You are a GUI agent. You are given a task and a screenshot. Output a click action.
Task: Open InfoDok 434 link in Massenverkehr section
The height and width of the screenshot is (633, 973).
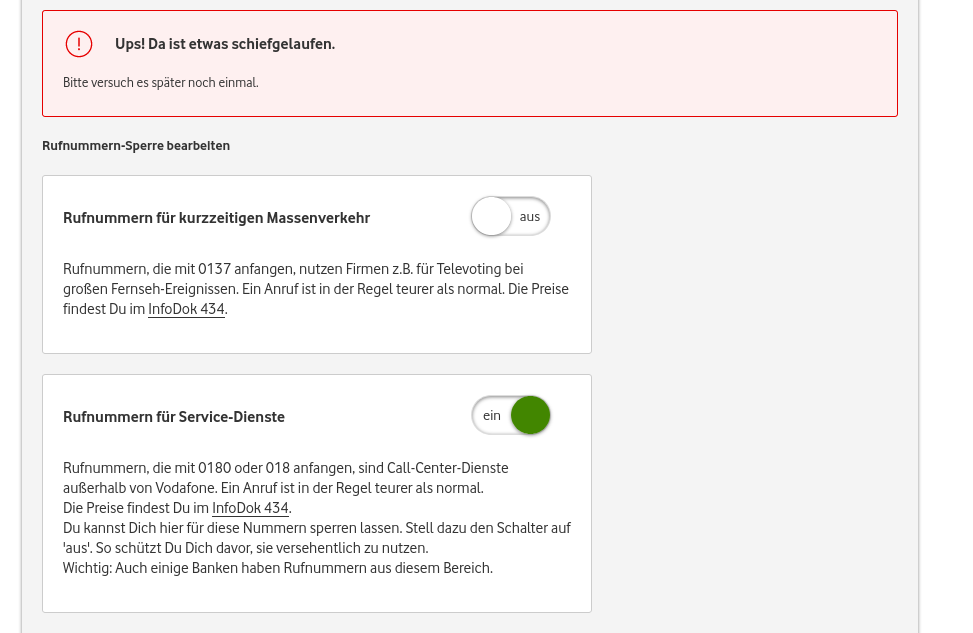pos(186,309)
